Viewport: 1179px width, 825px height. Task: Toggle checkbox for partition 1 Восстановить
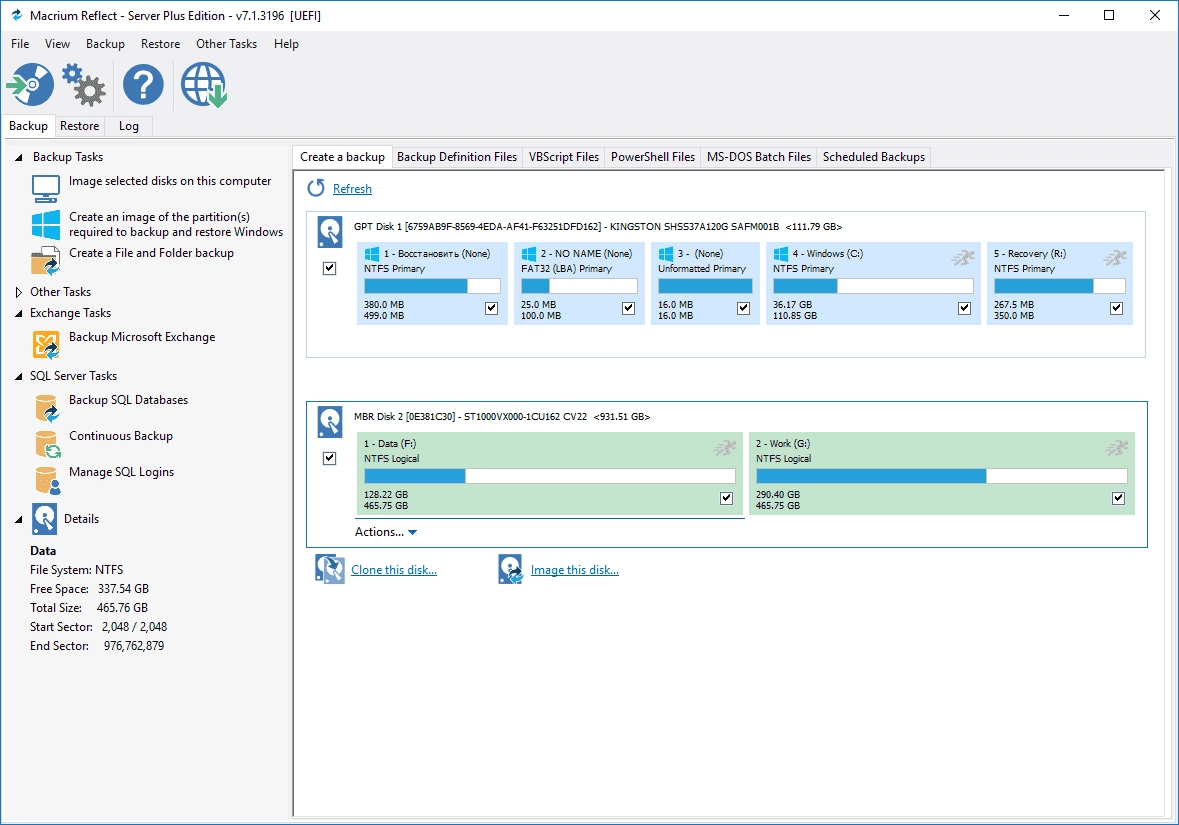(492, 308)
